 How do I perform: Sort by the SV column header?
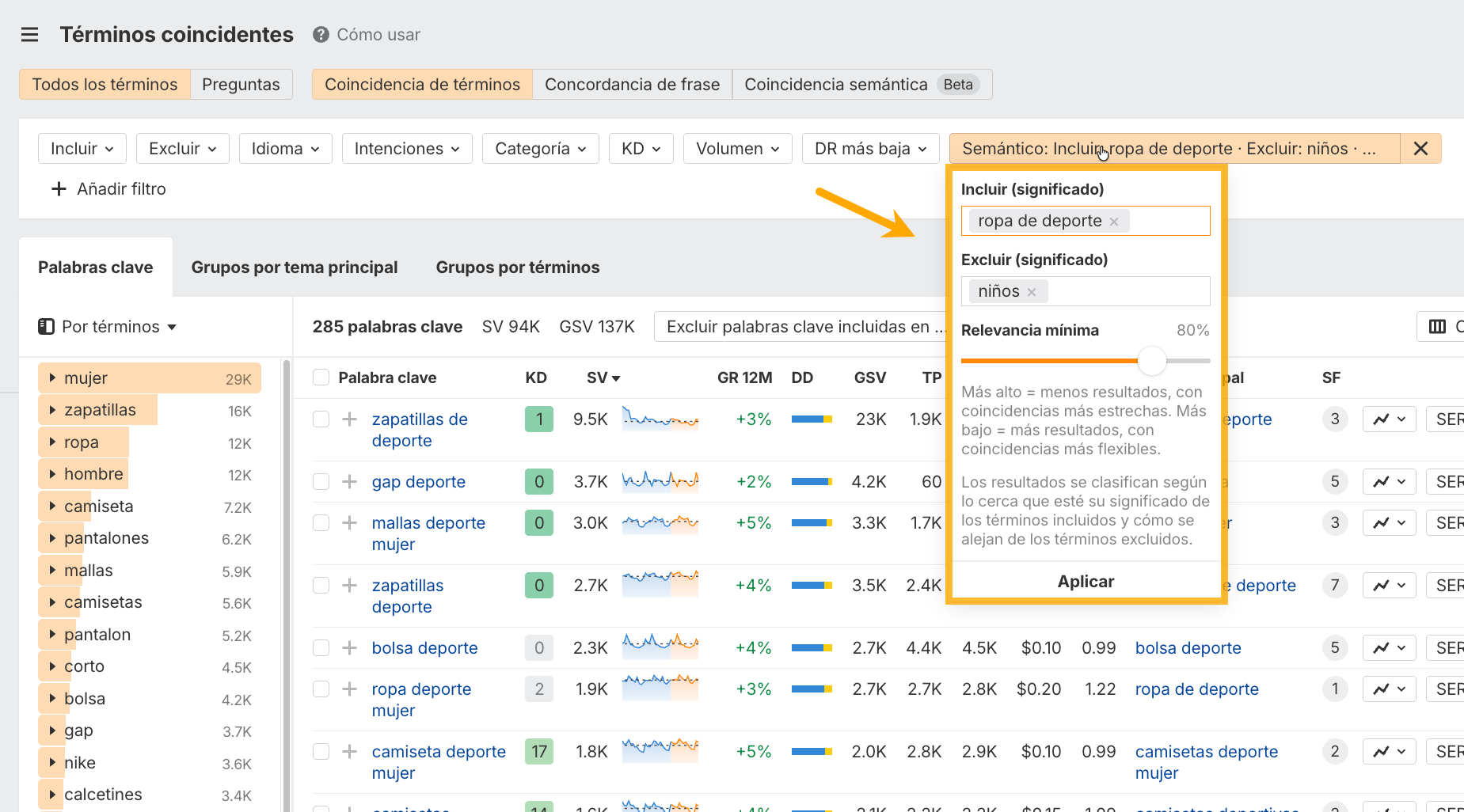pyautogui.click(x=603, y=378)
